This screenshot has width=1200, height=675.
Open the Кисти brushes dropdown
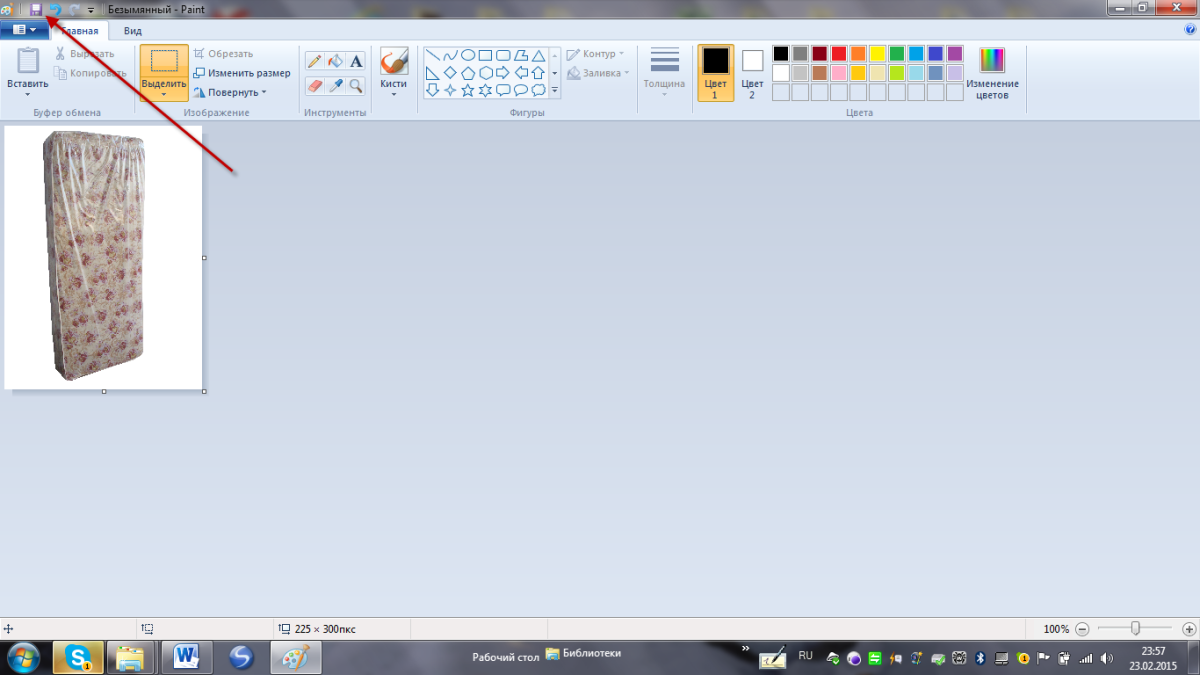394,73
